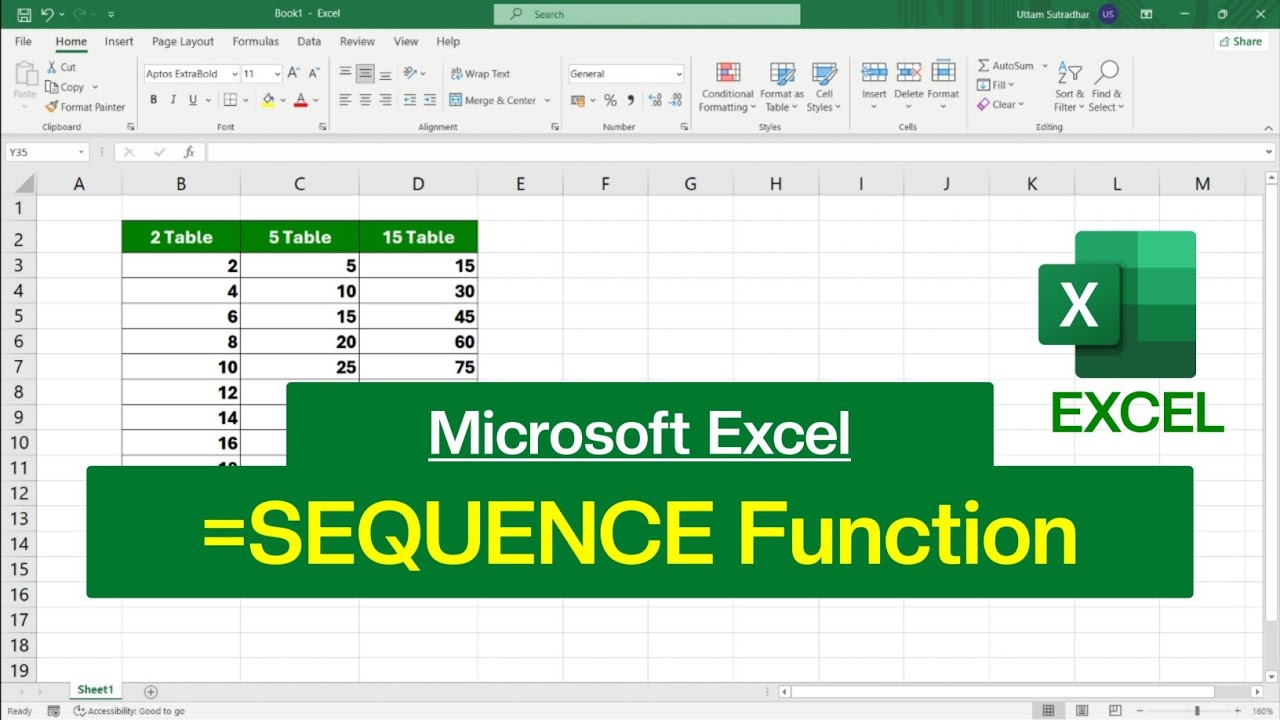Click Accounting Number Format icon
Image resolution: width=1280 pixels, height=720 pixels.
578,100
